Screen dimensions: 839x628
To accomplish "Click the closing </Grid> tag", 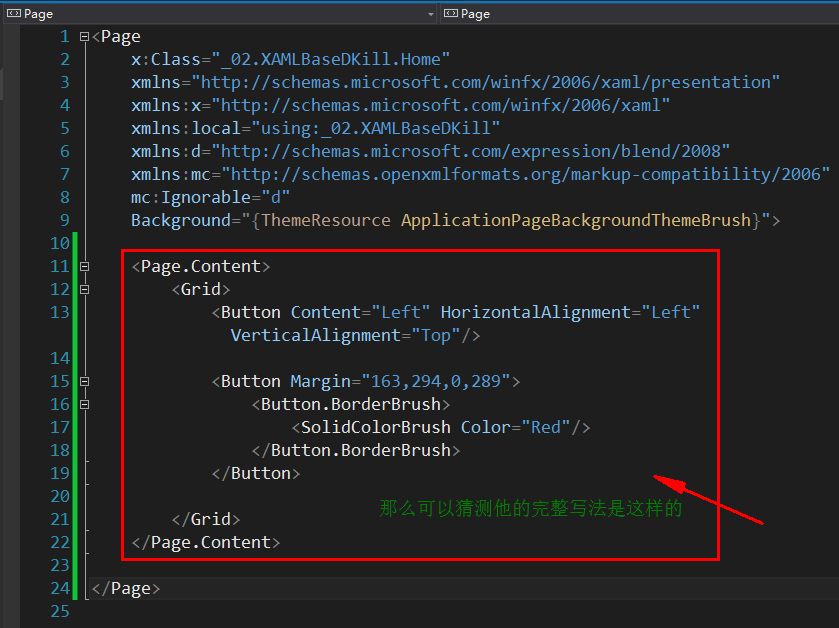I will click(x=206, y=519).
